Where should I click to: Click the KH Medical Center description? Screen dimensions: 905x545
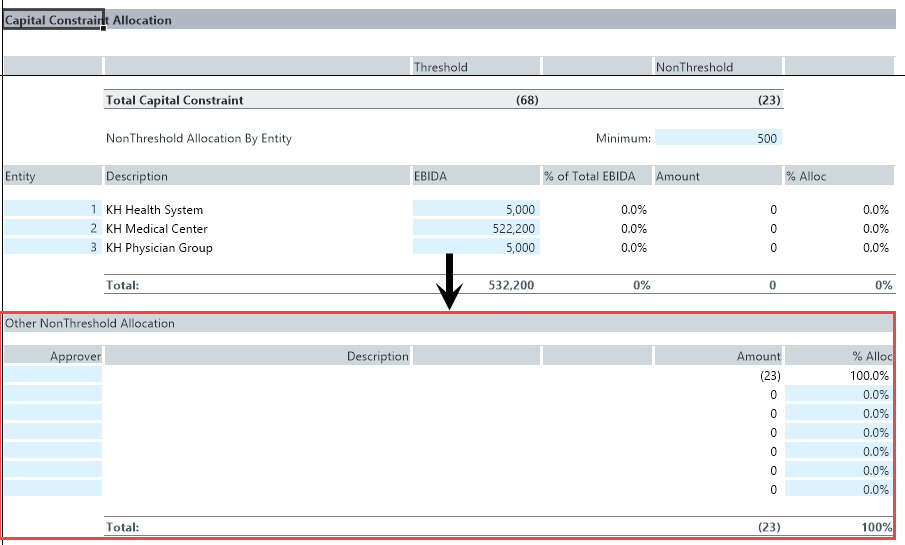click(x=157, y=229)
